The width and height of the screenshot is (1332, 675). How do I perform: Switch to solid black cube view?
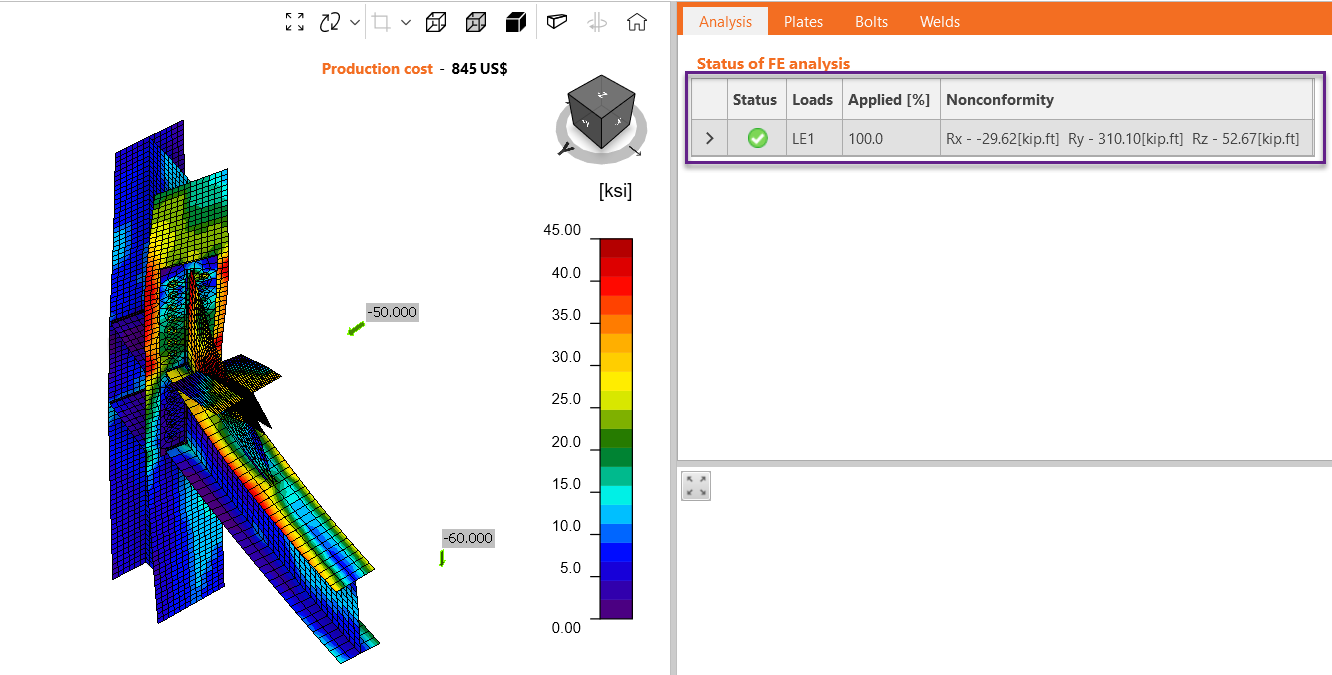click(516, 22)
